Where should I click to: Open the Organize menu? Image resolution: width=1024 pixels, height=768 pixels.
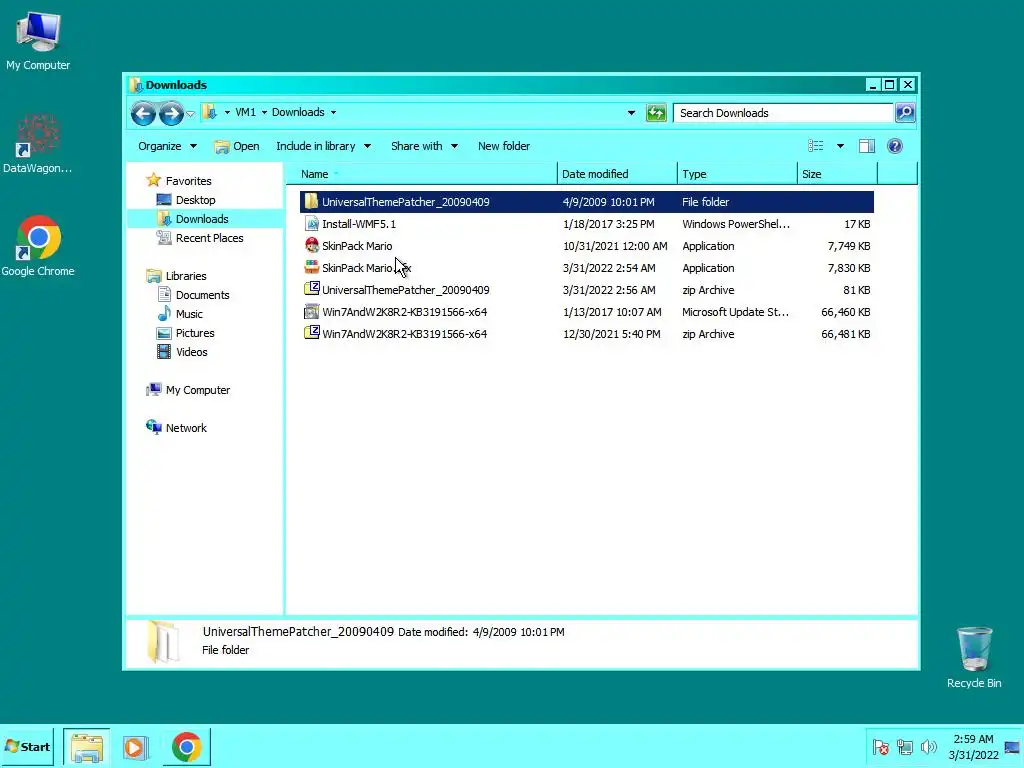click(x=167, y=146)
